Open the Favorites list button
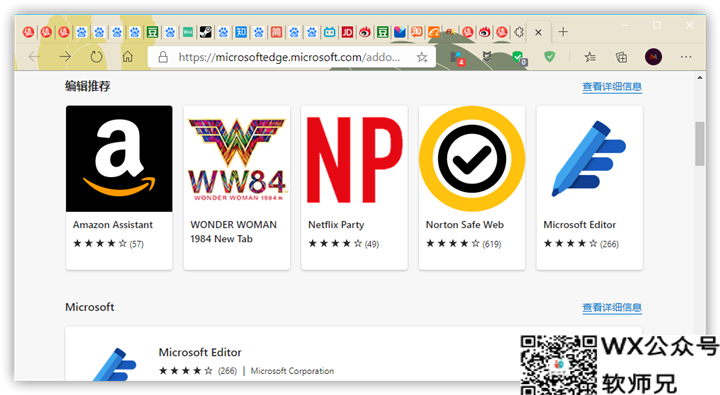The width and height of the screenshot is (720, 395). (x=590, y=57)
